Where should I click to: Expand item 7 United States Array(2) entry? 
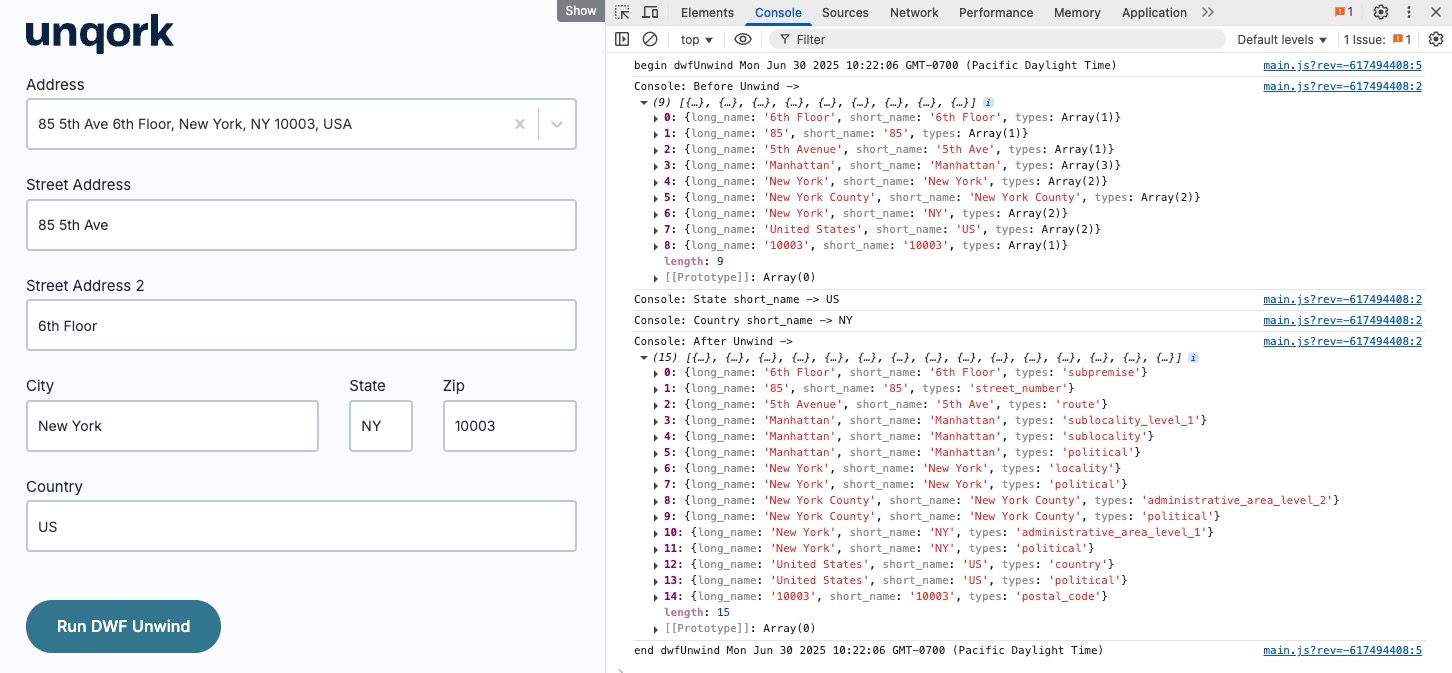[656, 229]
